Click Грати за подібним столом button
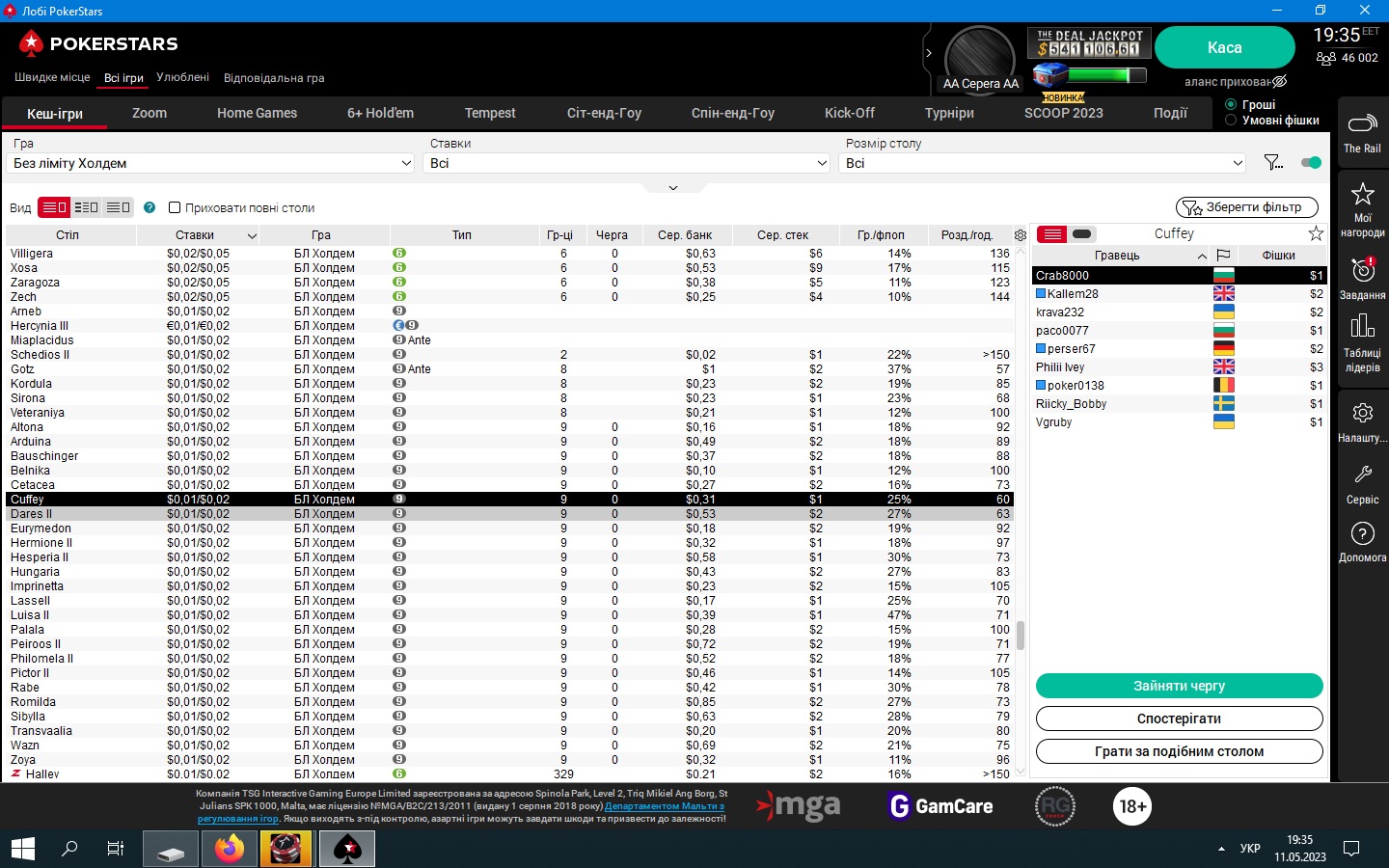 pyautogui.click(x=1179, y=751)
